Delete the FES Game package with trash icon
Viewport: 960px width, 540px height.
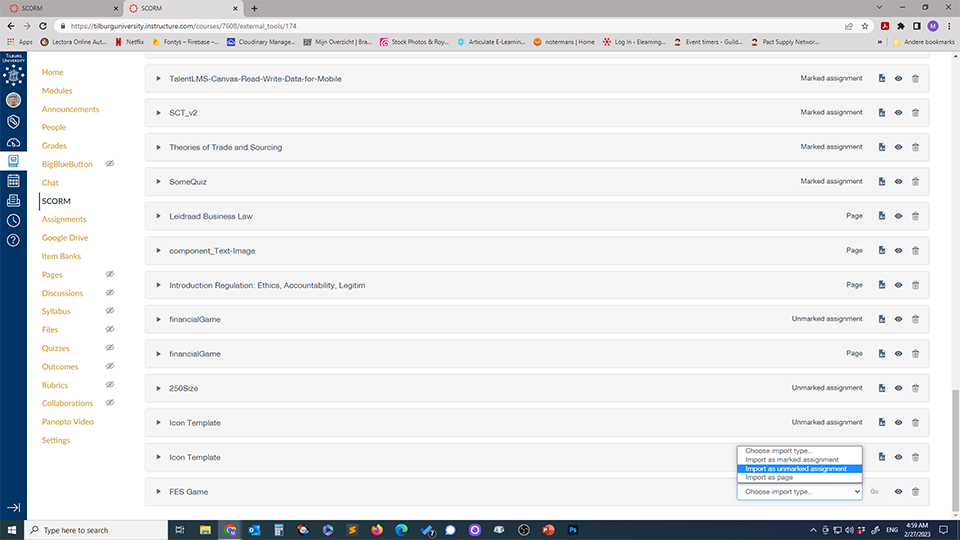915,492
